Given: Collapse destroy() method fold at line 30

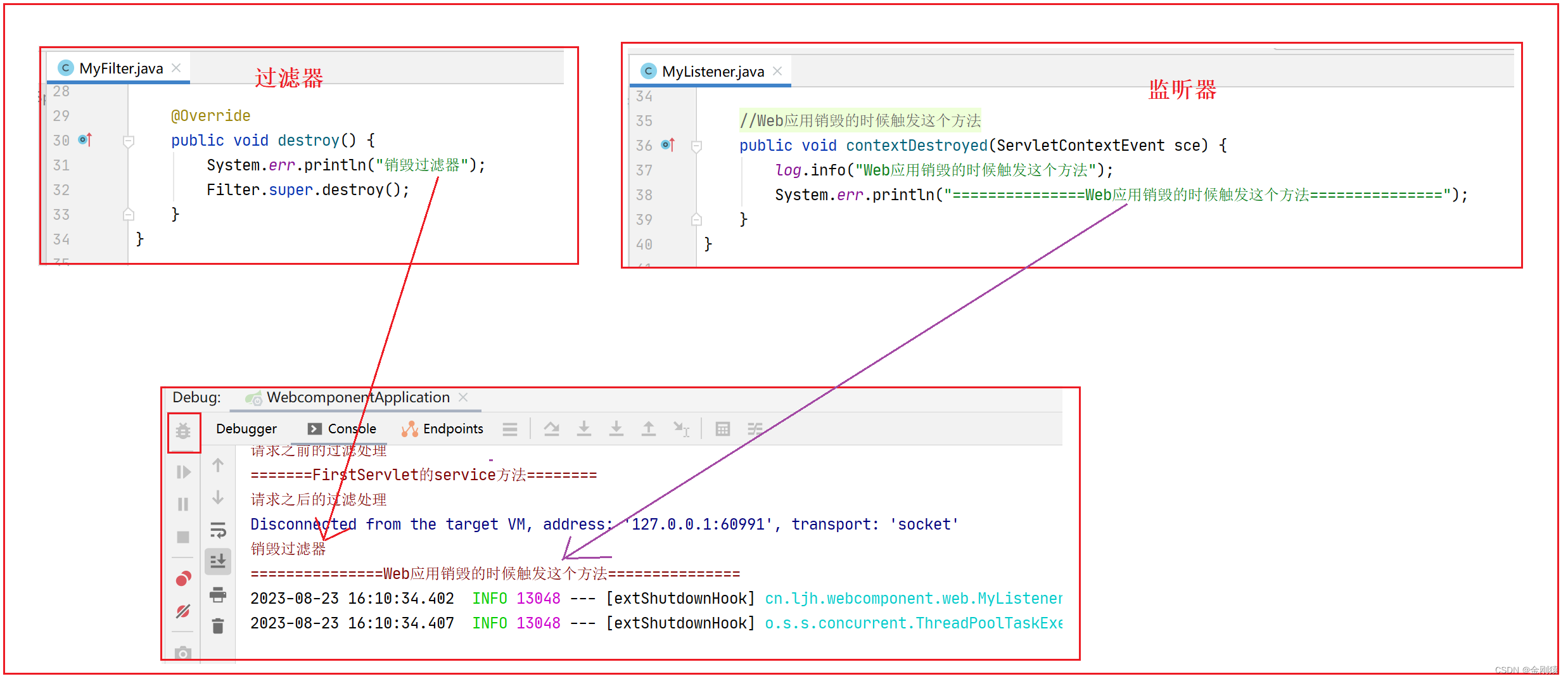Looking at the screenshot, I should click(129, 141).
